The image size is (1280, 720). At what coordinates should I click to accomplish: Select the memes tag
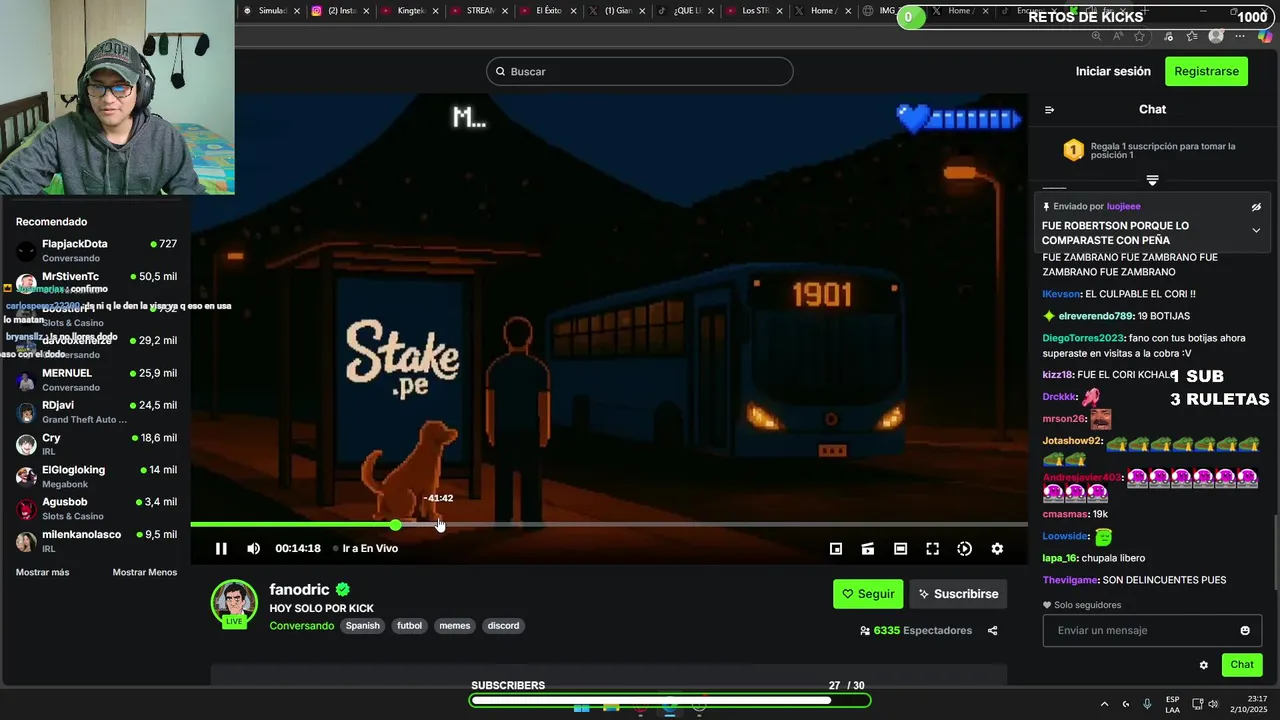coord(455,626)
